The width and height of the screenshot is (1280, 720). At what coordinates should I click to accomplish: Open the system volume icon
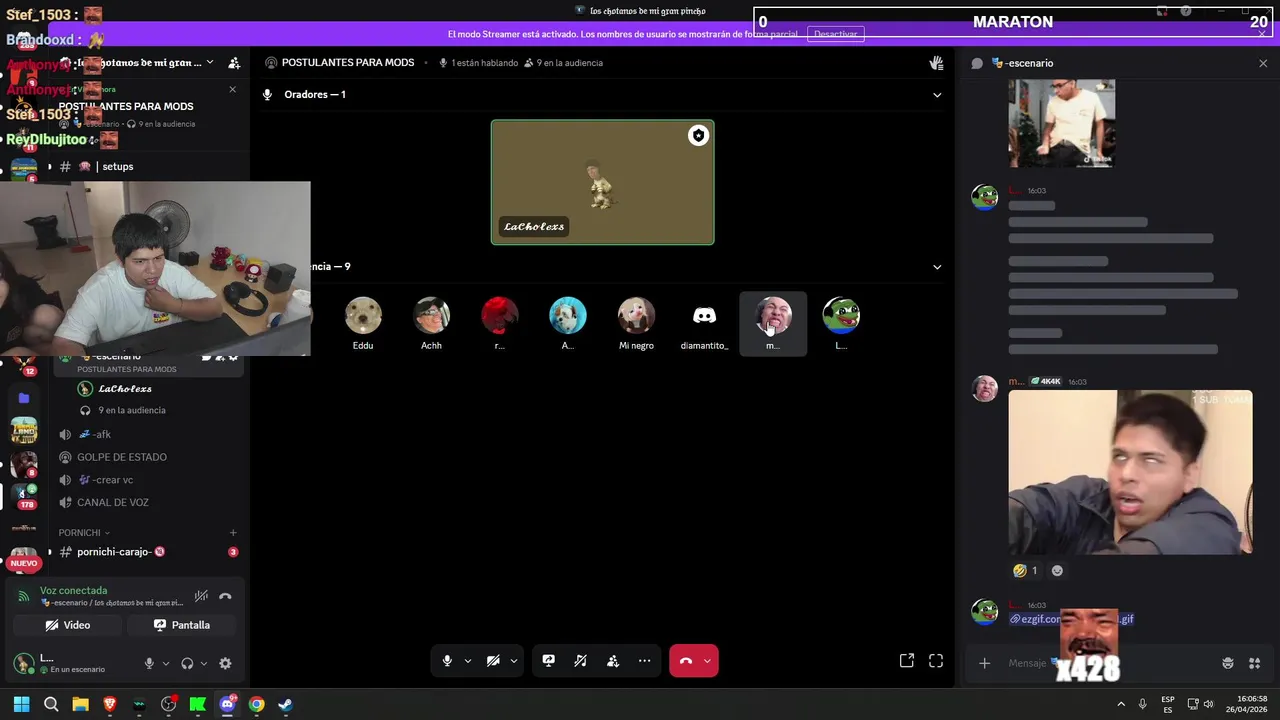1208,704
